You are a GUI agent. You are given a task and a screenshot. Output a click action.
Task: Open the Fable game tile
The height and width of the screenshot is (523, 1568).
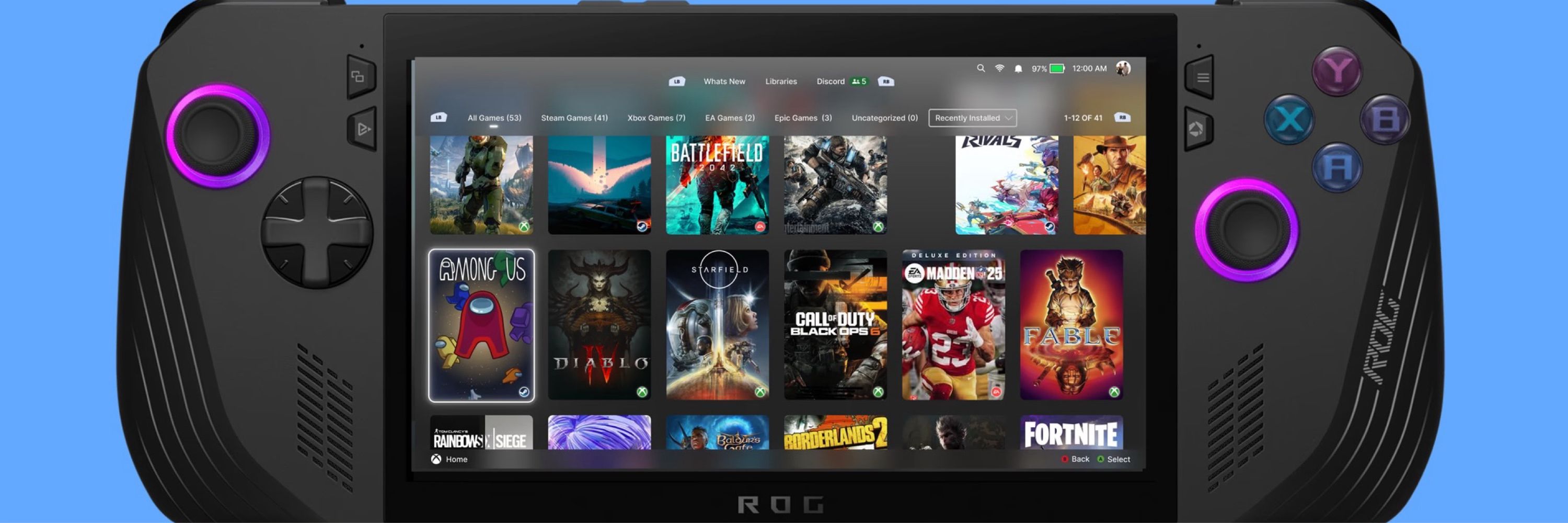(1072, 325)
